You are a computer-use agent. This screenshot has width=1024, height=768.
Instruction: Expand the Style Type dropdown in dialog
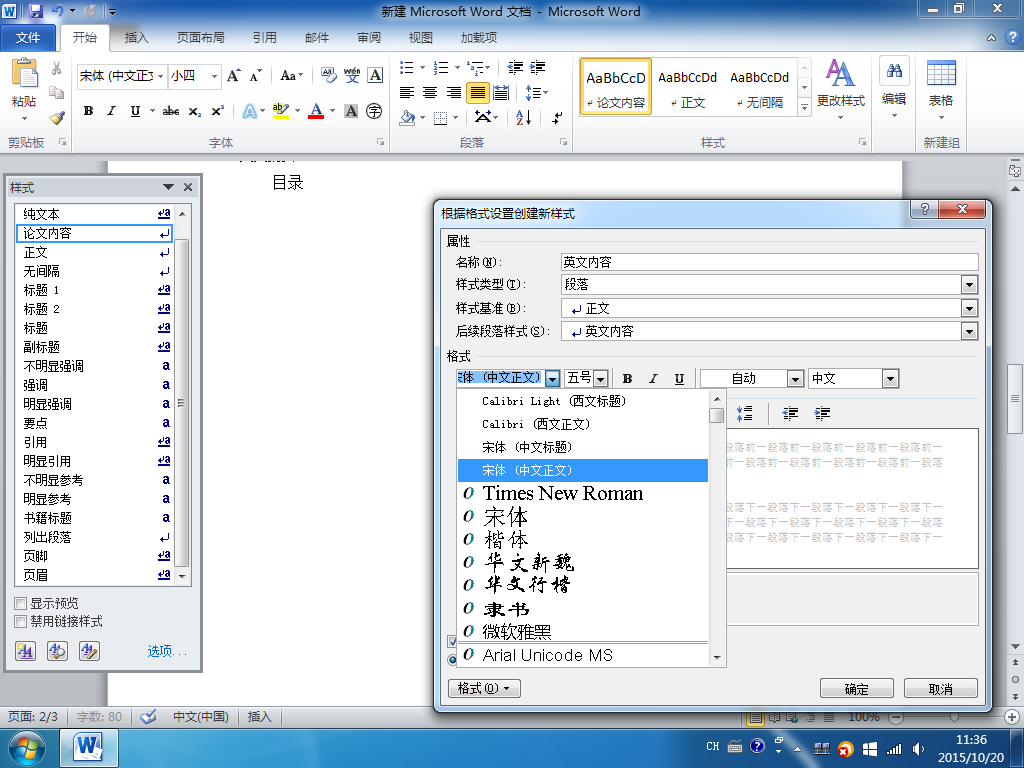click(969, 285)
